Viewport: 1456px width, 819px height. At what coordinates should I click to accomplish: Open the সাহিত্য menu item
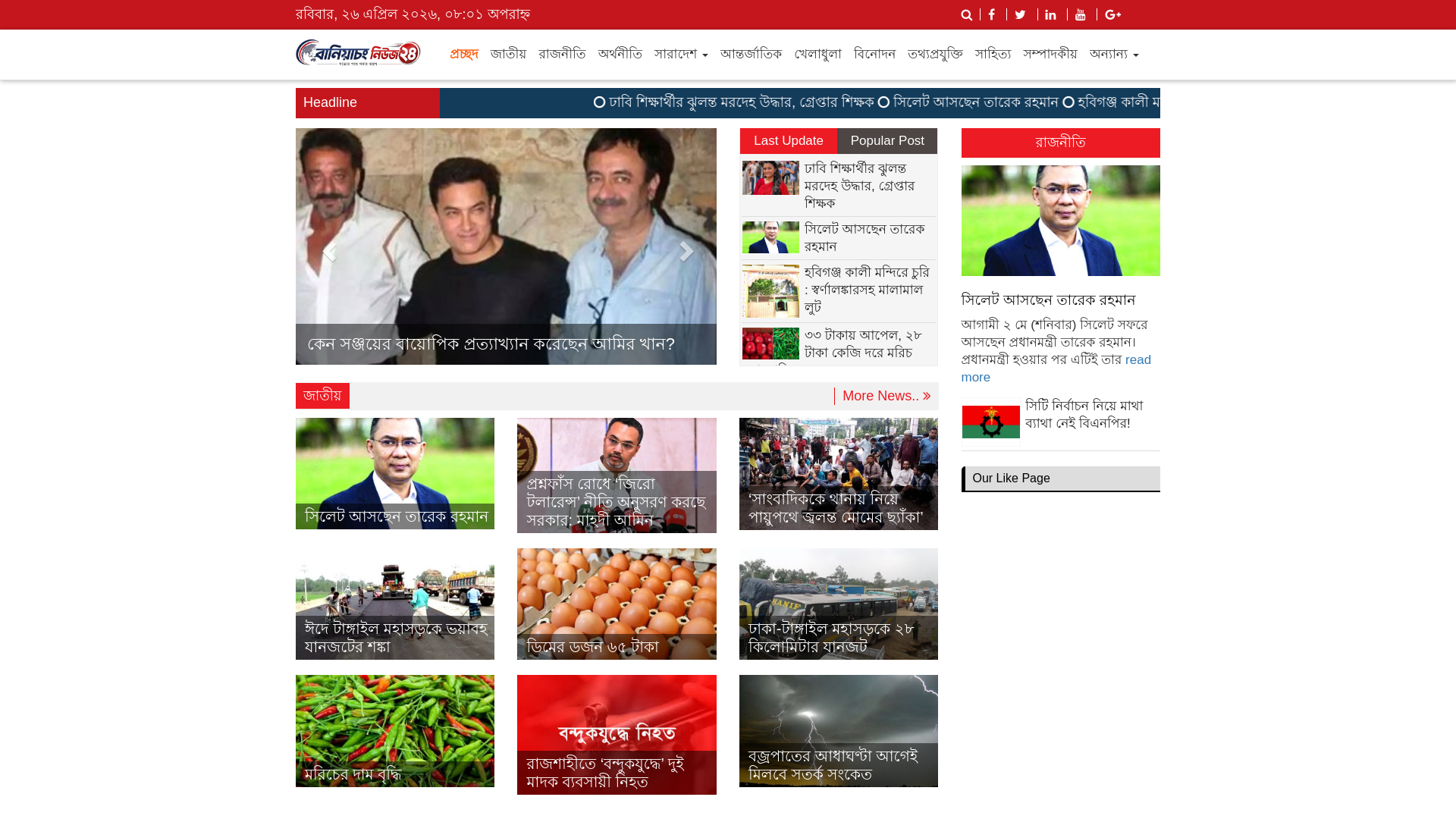click(993, 55)
